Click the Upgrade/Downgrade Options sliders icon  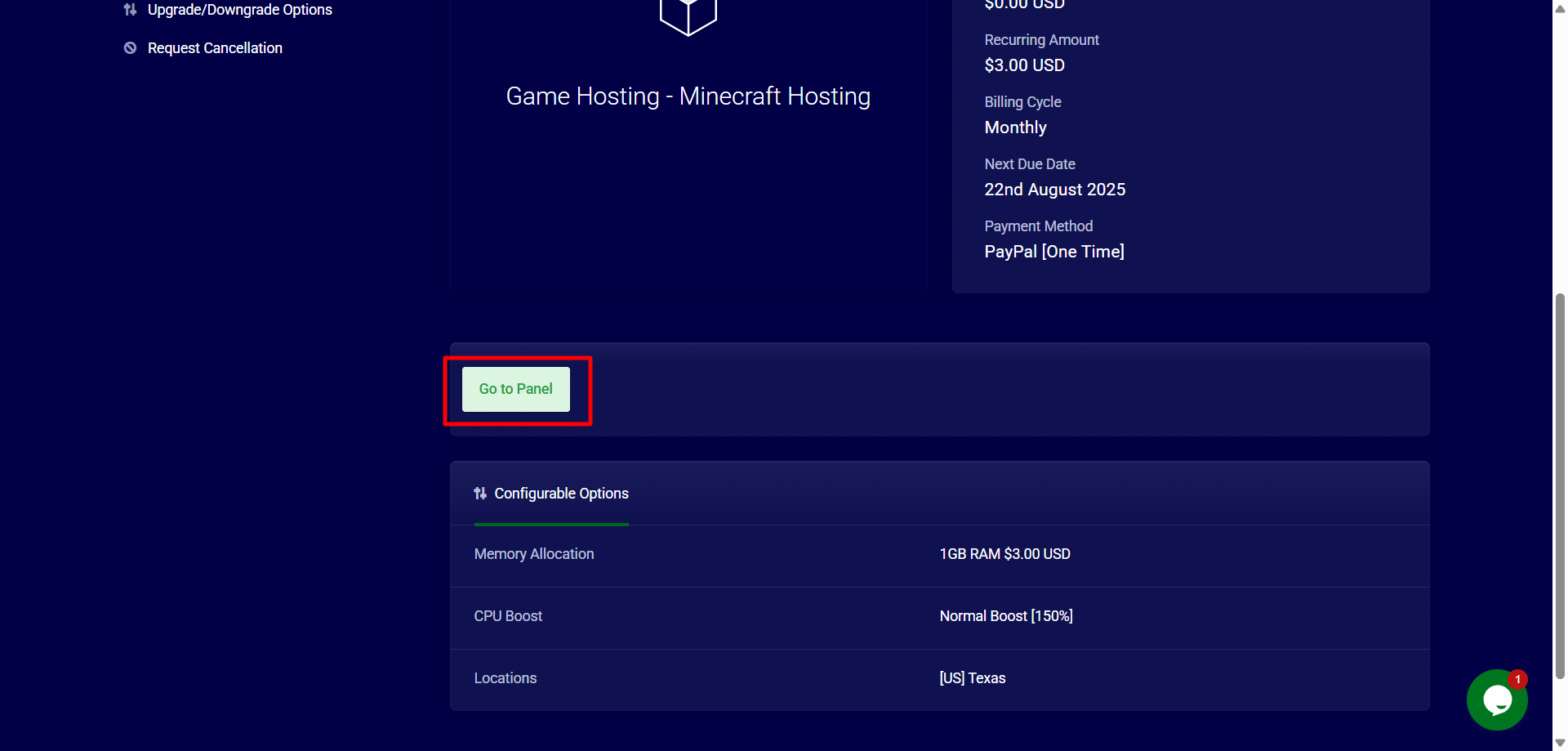tap(130, 10)
